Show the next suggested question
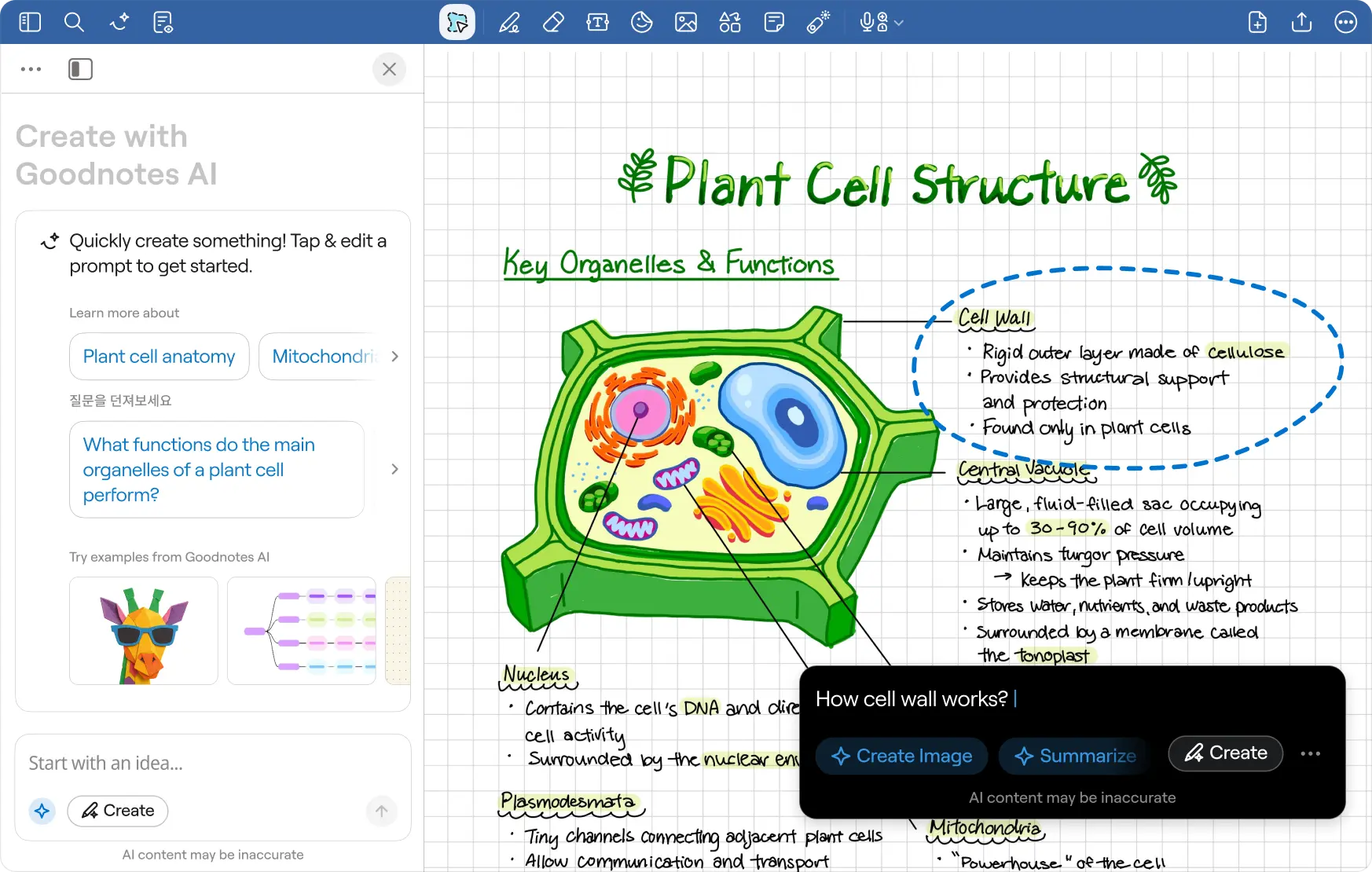The width and height of the screenshot is (1372, 872). (x=394, y=469)
